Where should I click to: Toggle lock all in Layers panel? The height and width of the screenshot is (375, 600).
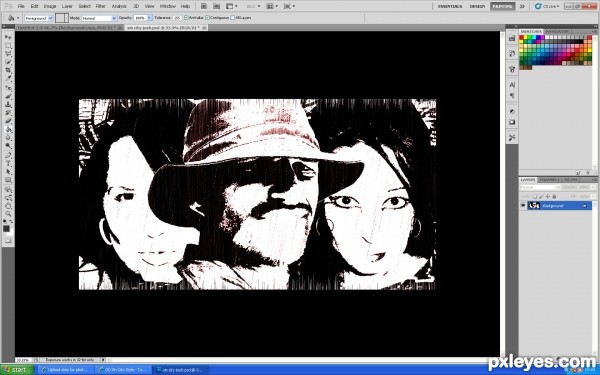tap(554, 196)
